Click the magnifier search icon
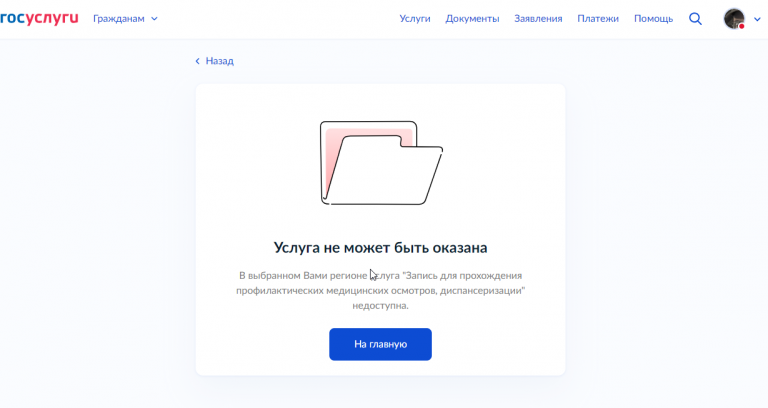 [x=695, y=19]
